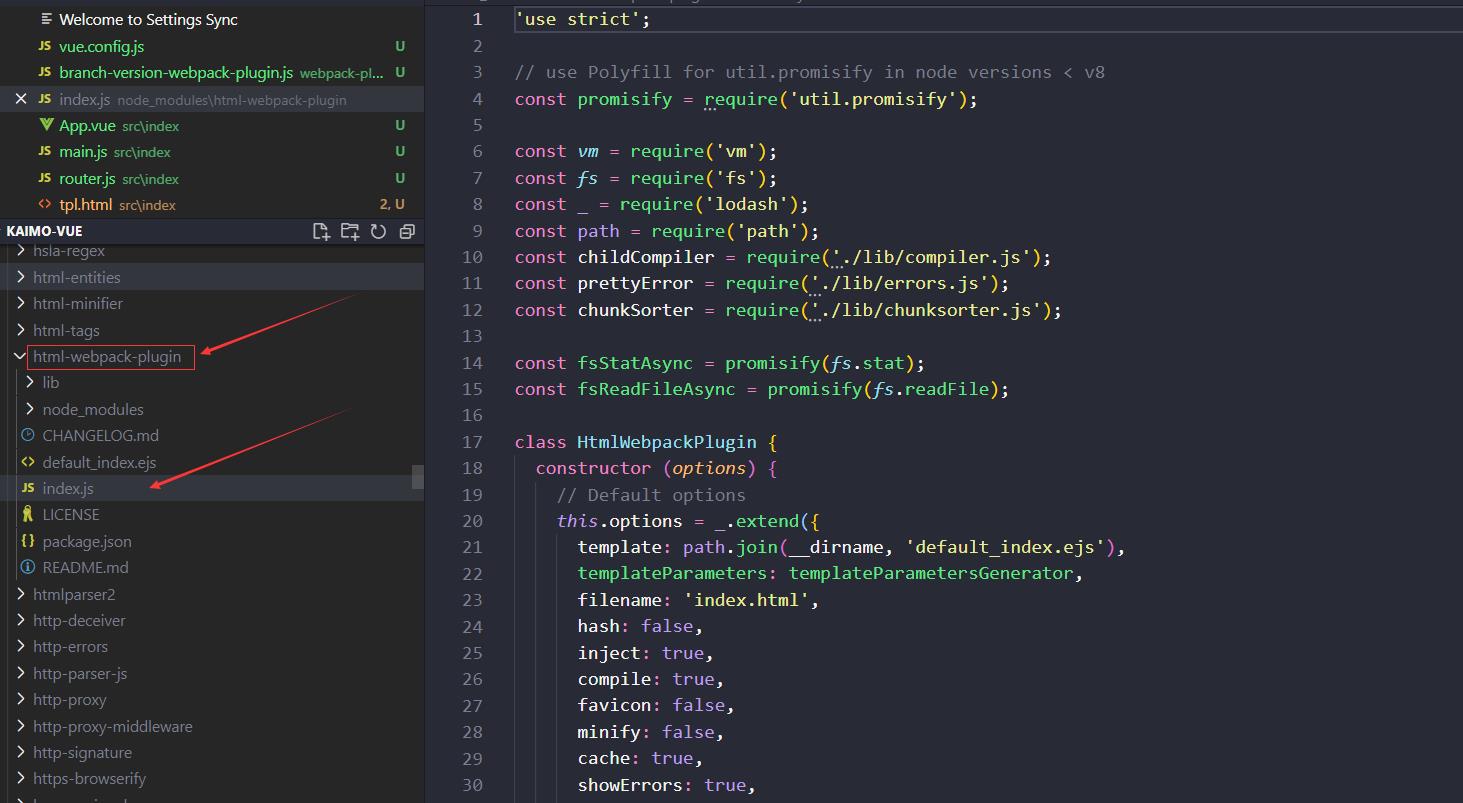Select index.js under html-webpack-plugin tree
Image resolution: width=1463 pixels, height=803 pixels.
click(68, 488)
